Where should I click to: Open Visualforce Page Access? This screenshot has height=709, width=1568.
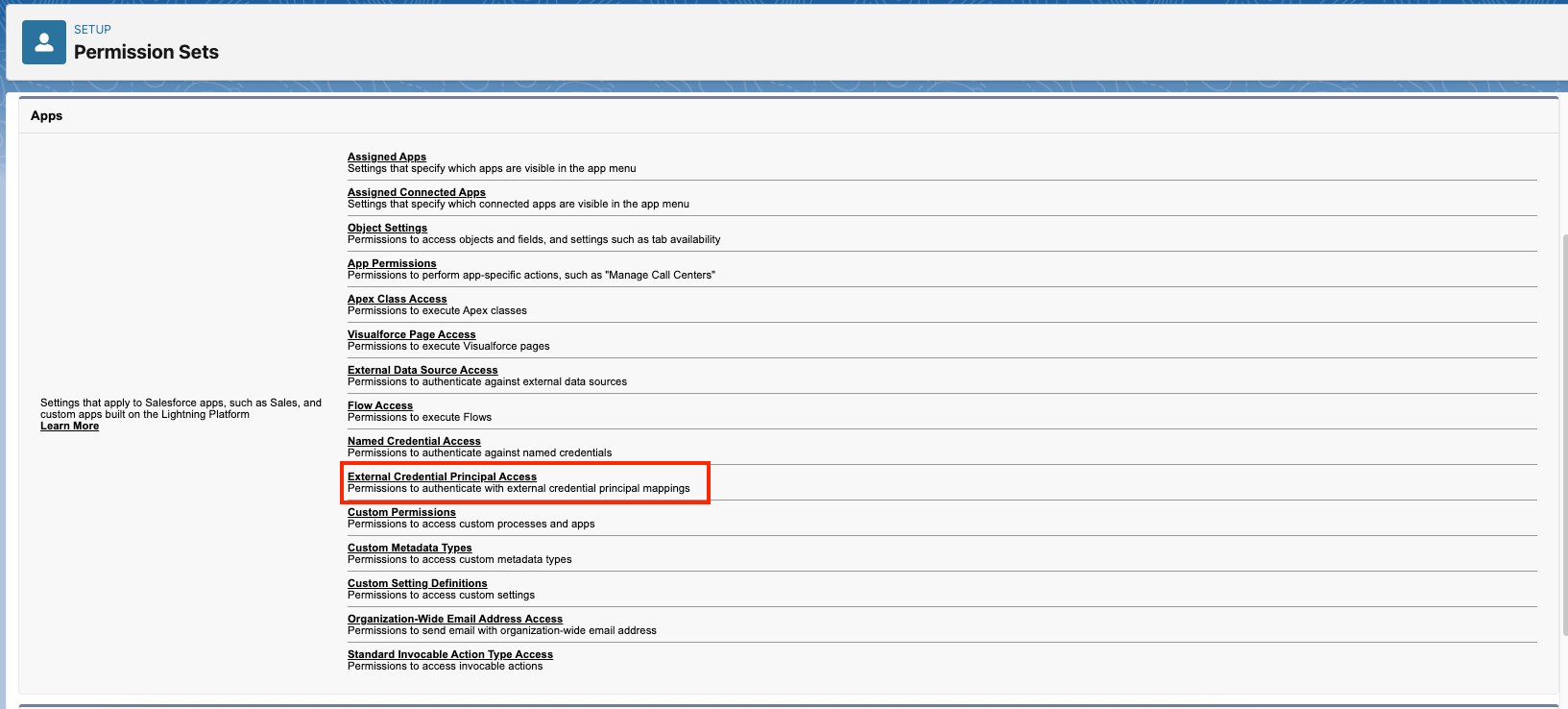412,334
